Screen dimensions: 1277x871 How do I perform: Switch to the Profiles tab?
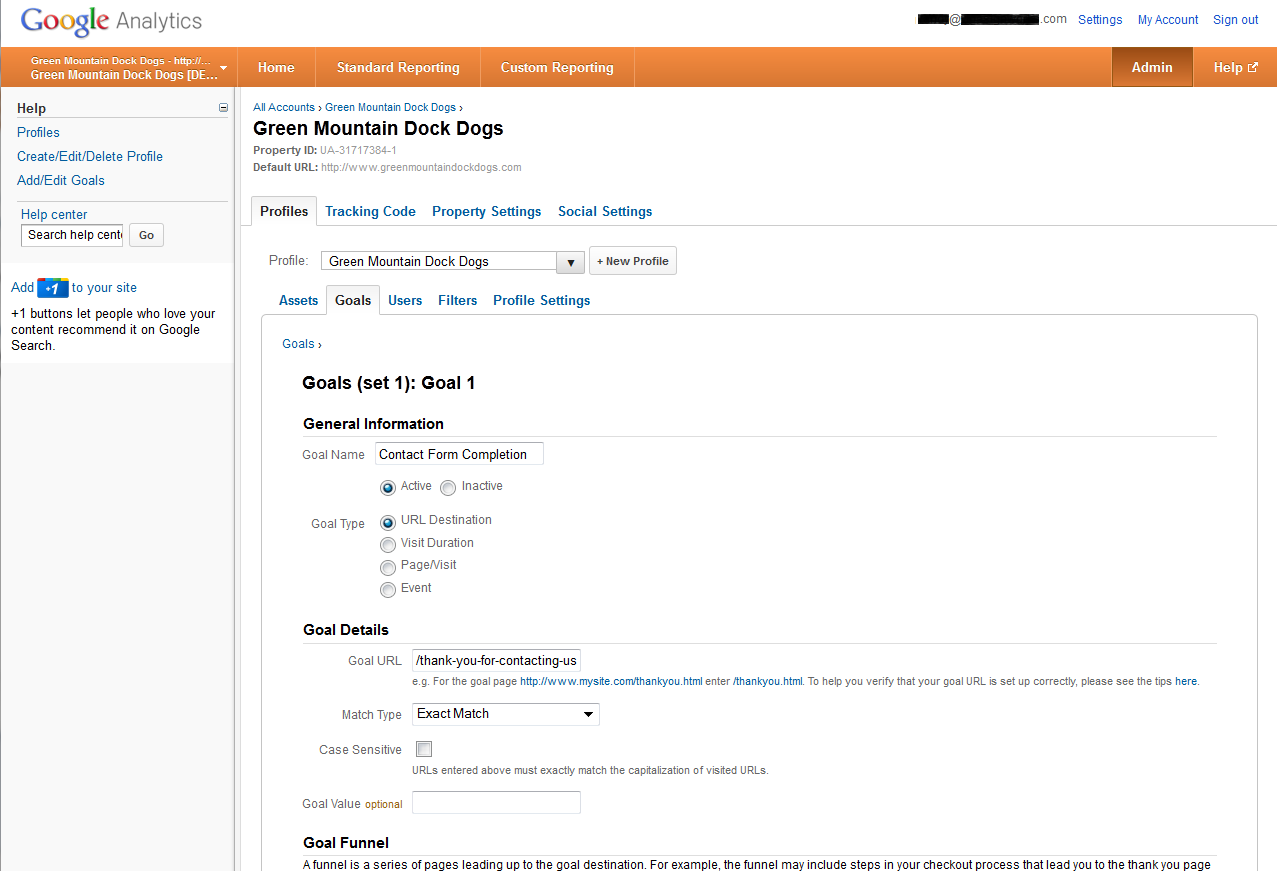pyautogui.click(x=284, y=211)
